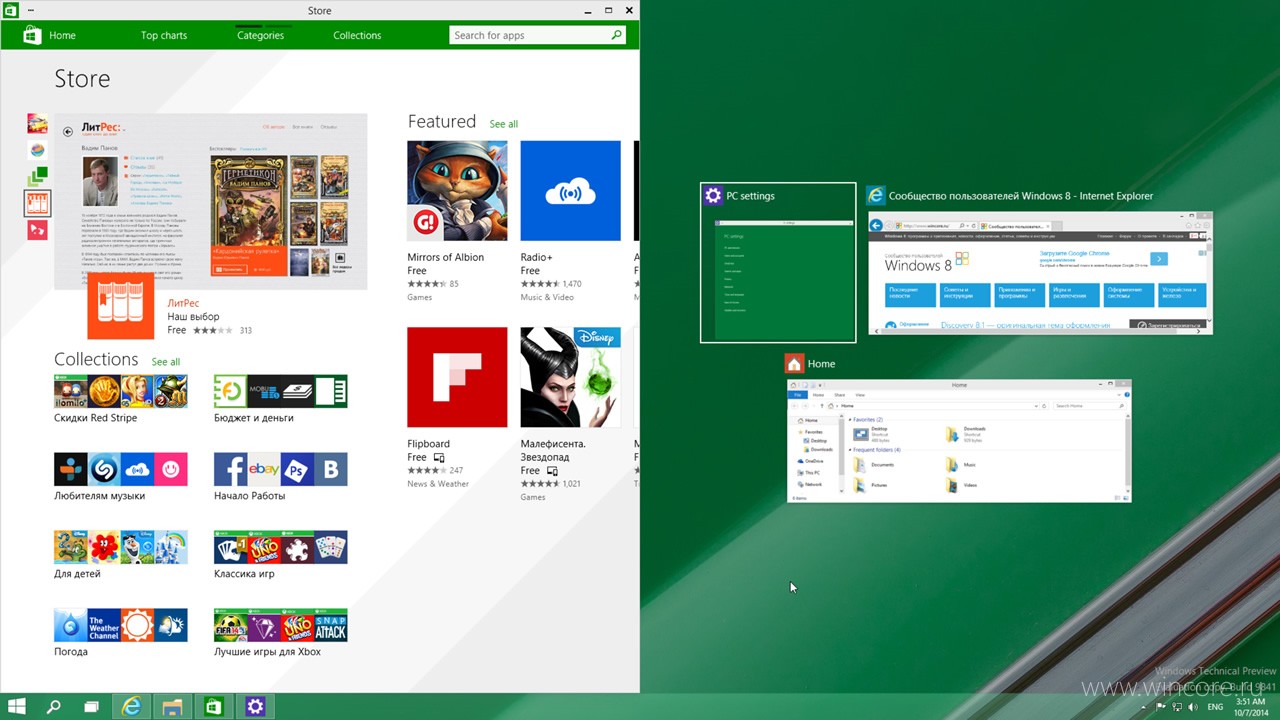Click the Radio+ title text
The image size is (1280, 720).
[536, 257]
